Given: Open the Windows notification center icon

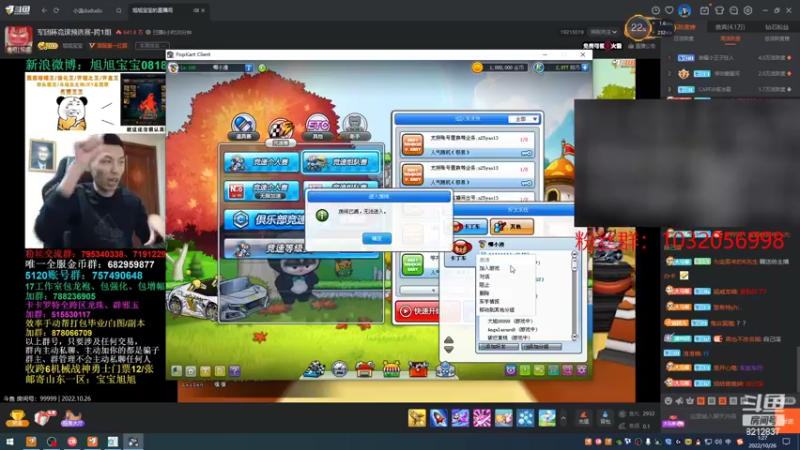Looking at the screenshot, I should click(x=786, y=442).
